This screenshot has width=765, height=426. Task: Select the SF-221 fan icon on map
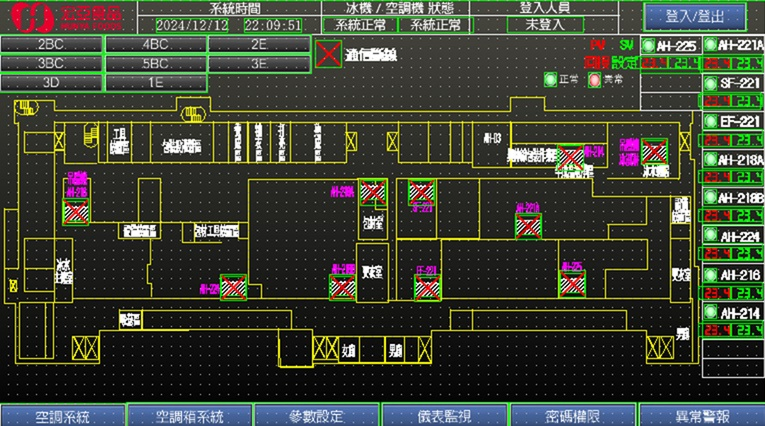422,192
